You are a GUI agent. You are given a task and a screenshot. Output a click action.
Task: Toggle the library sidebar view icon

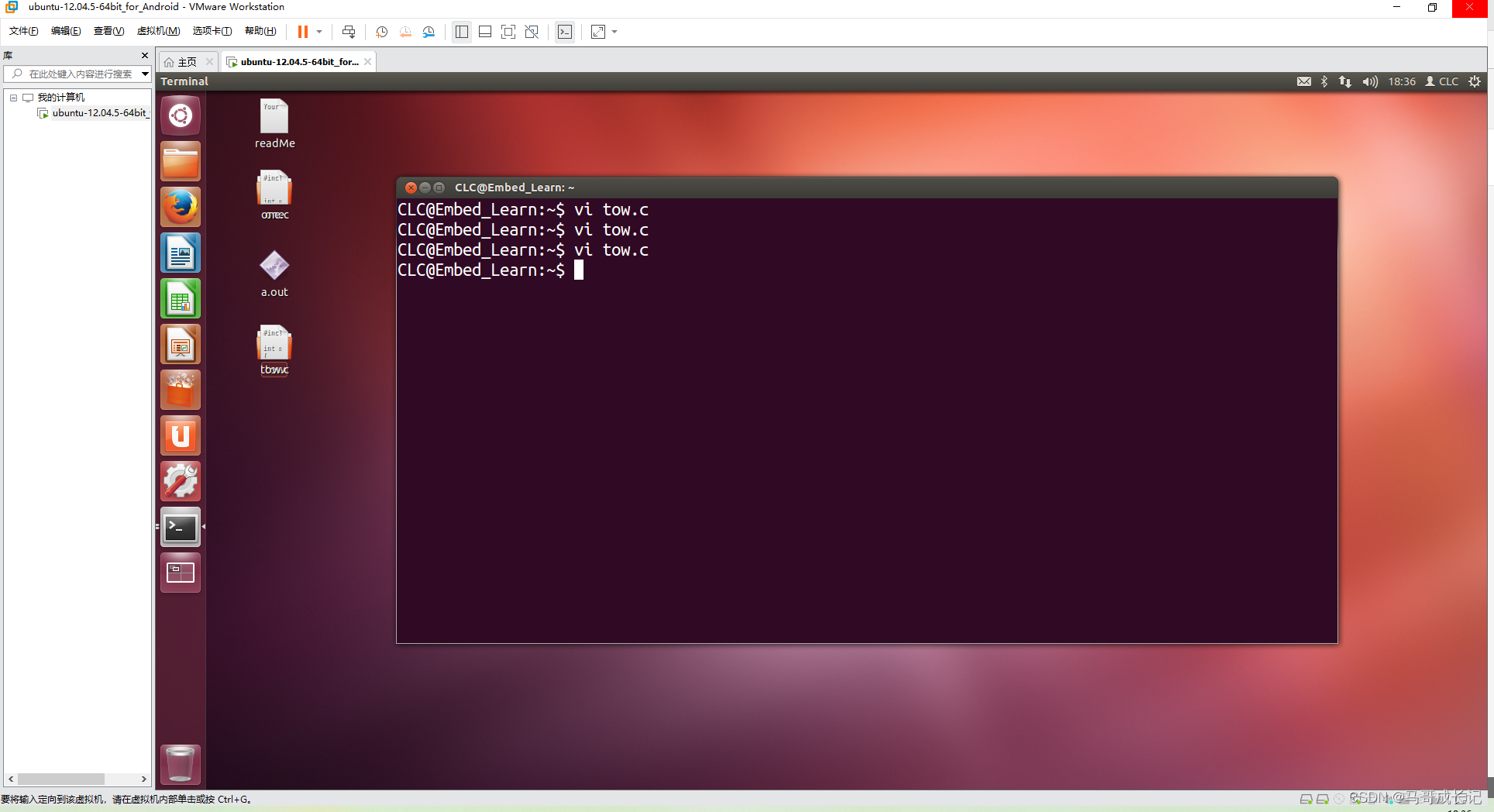click(x=462, y=32)
